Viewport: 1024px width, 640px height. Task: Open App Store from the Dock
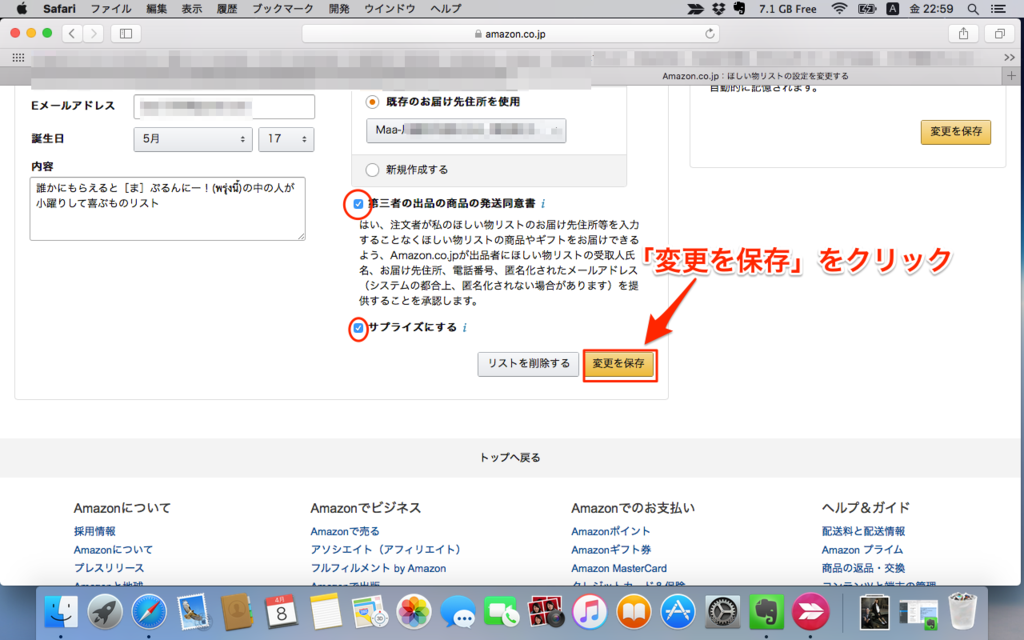[678, 612]
